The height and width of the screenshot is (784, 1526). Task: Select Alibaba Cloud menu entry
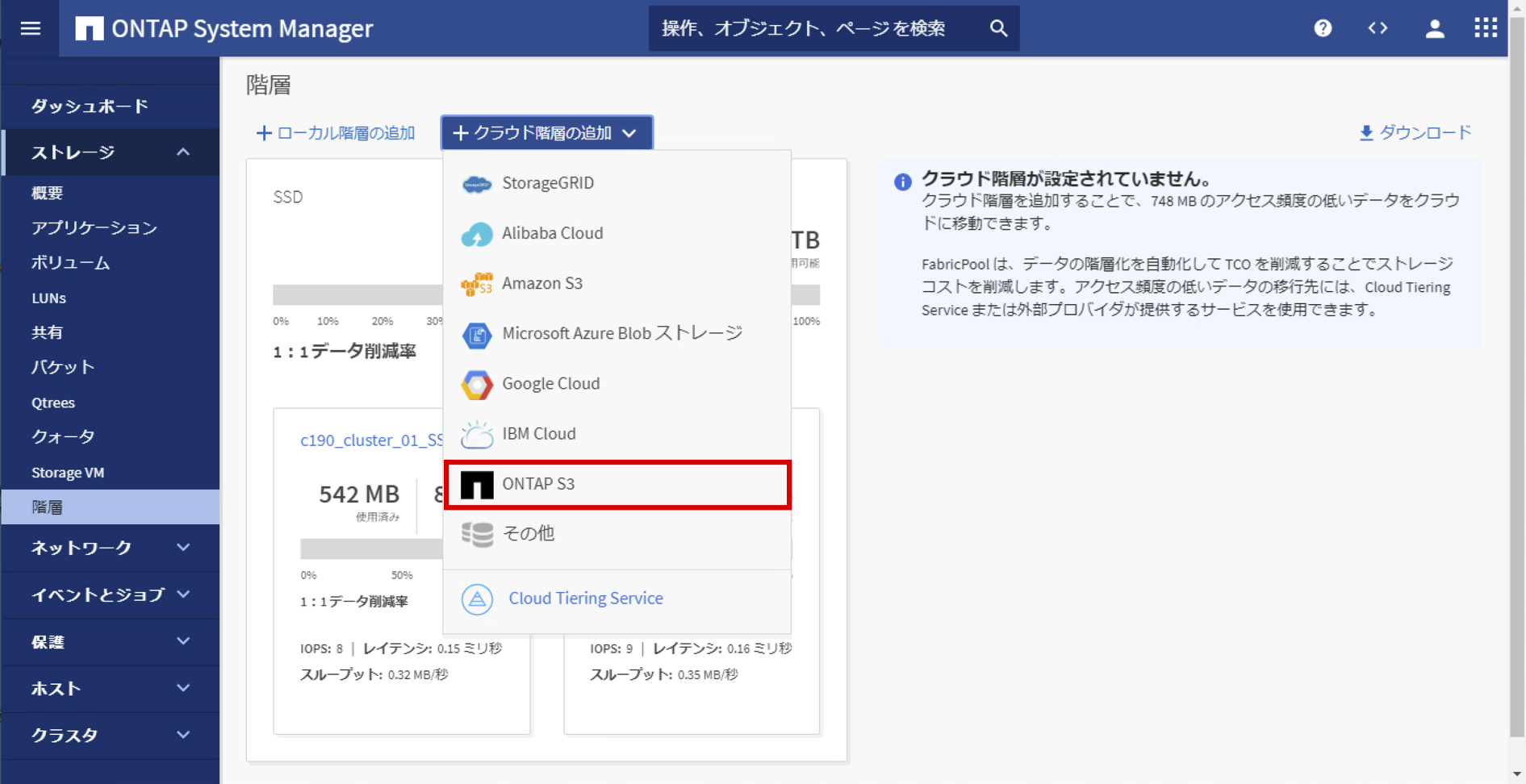[x=617, y=233]
